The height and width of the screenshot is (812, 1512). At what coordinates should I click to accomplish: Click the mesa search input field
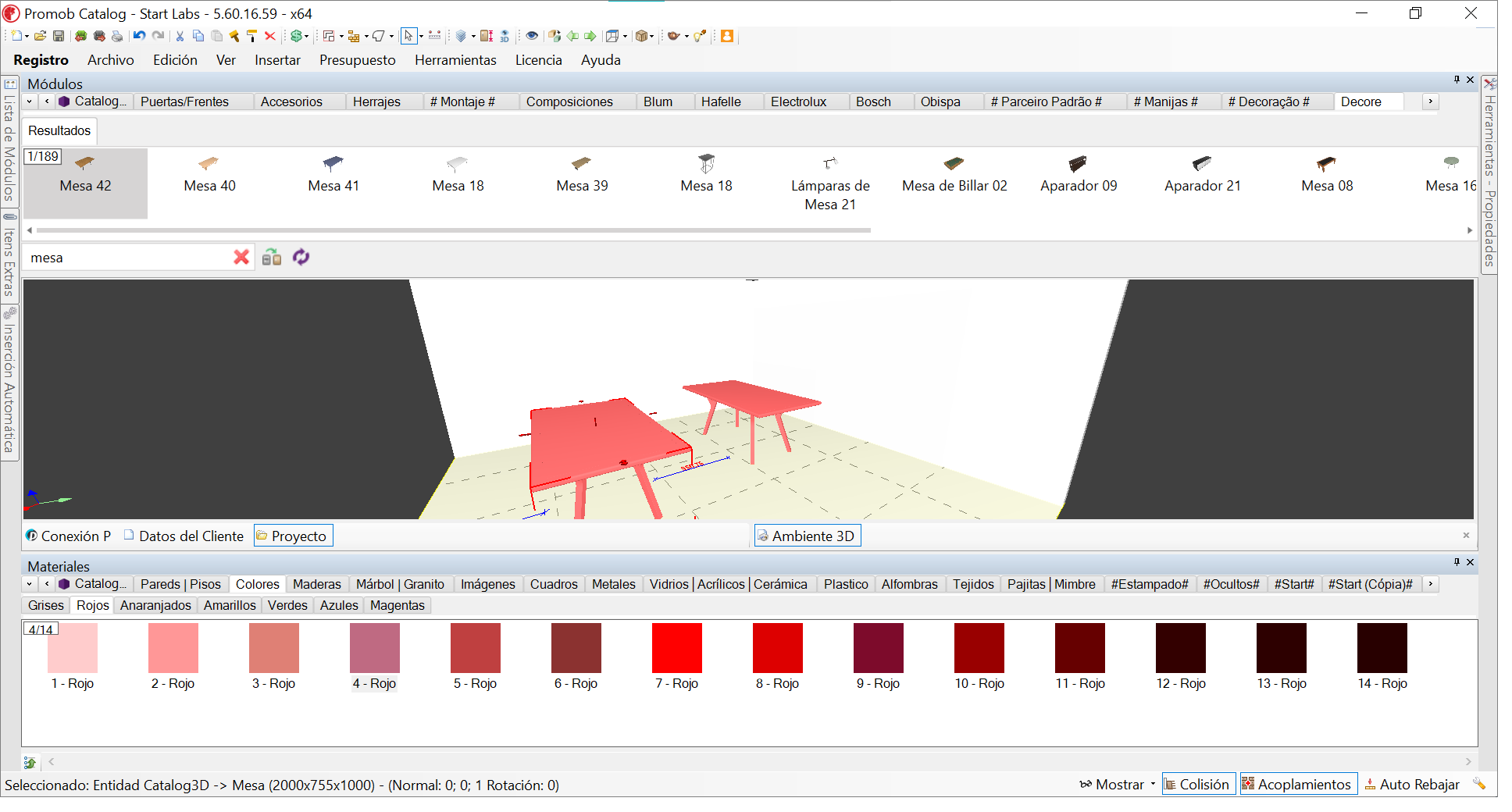(129, 258)
